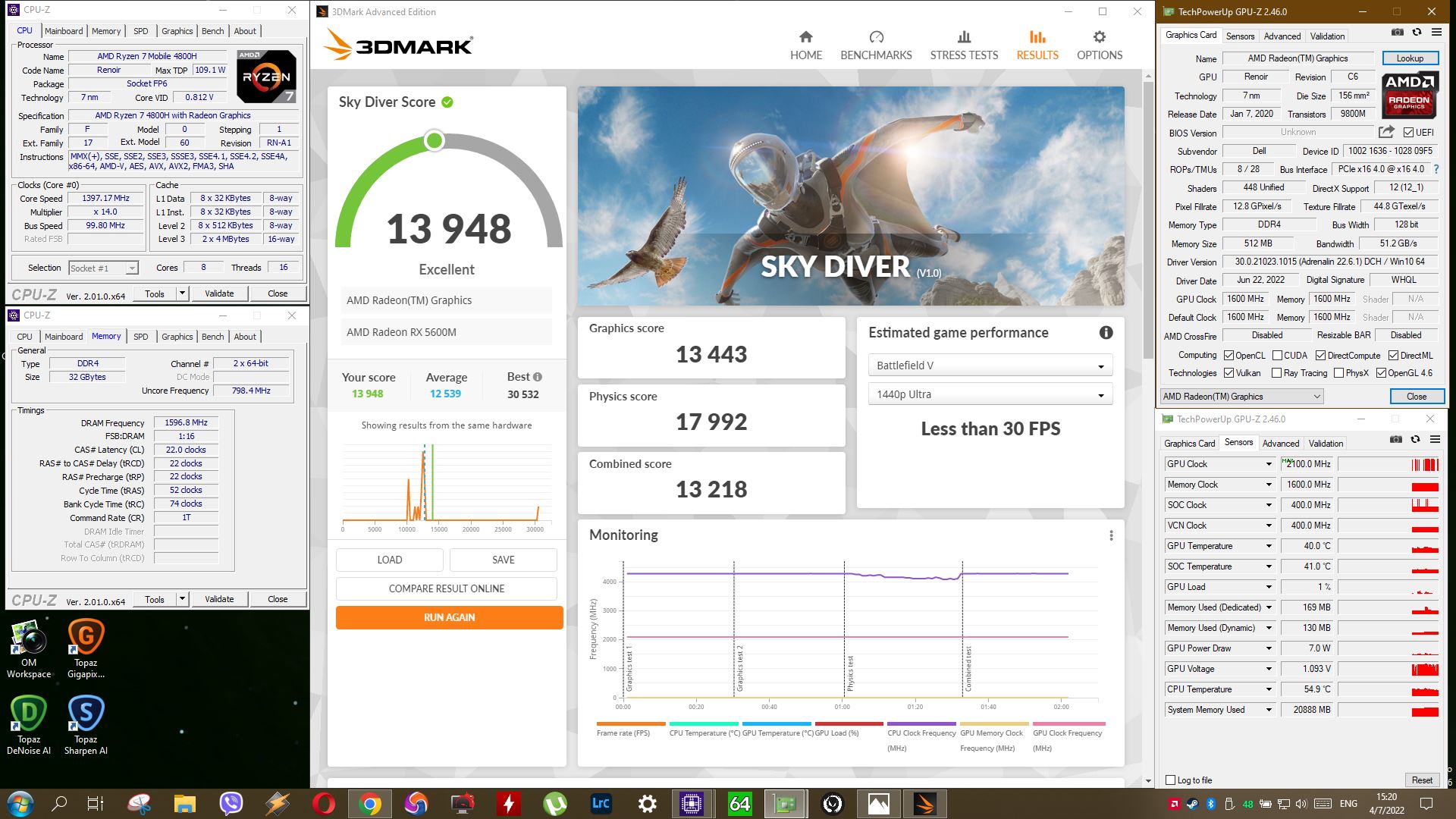The width and height of the screenshot is (1456, 819).
Task: Open the Battlefield V game dropdown
Action: (x=990, y=366)
